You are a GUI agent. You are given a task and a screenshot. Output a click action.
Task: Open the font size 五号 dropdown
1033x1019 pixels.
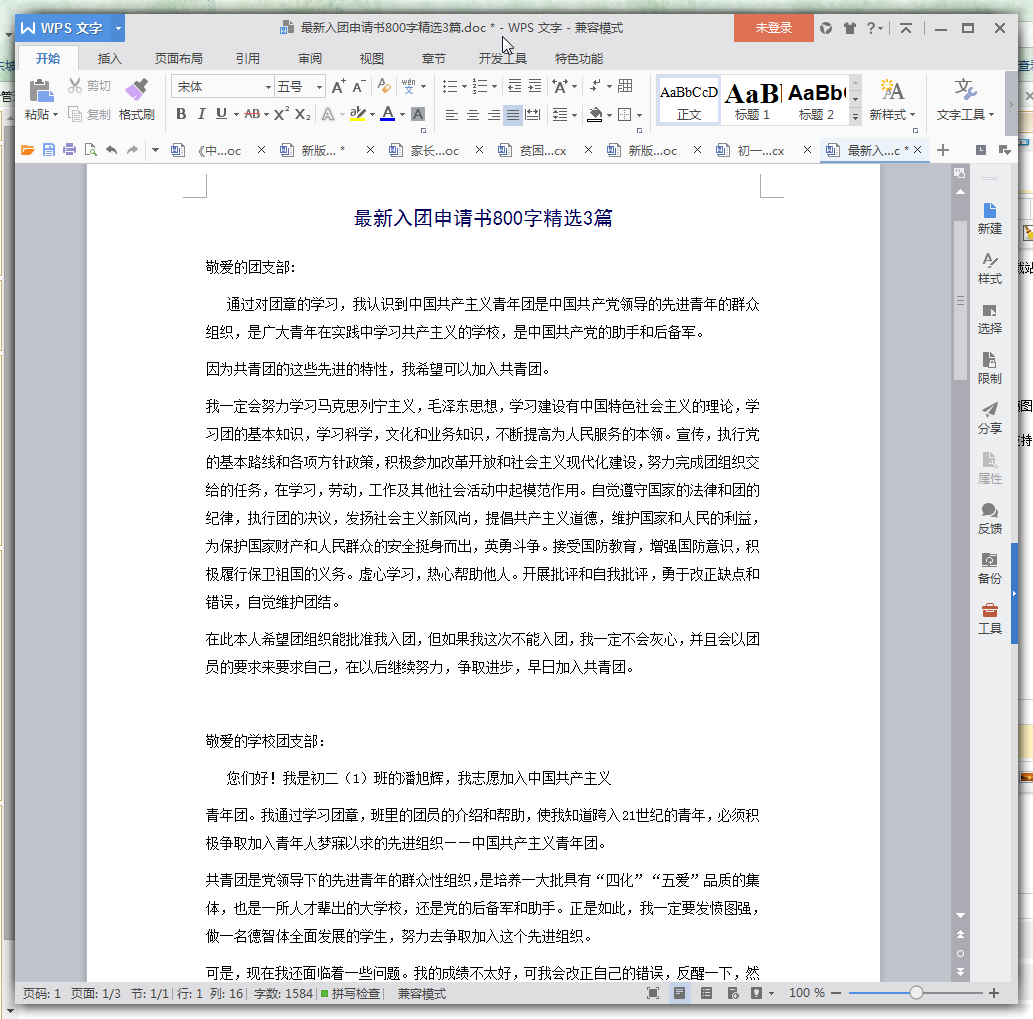320,87
